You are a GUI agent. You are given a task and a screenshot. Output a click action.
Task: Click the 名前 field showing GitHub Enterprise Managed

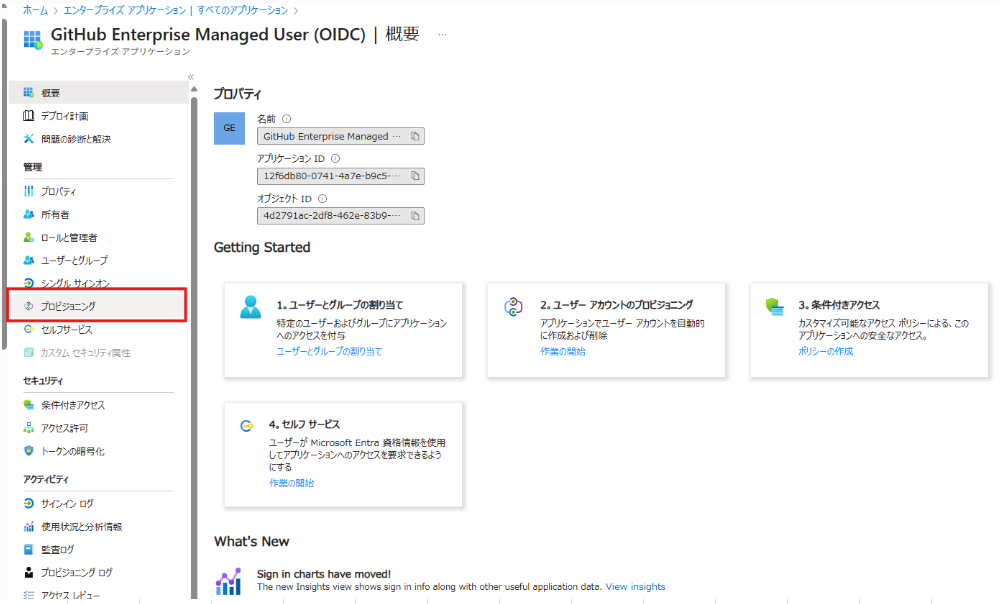pos(341,136)
